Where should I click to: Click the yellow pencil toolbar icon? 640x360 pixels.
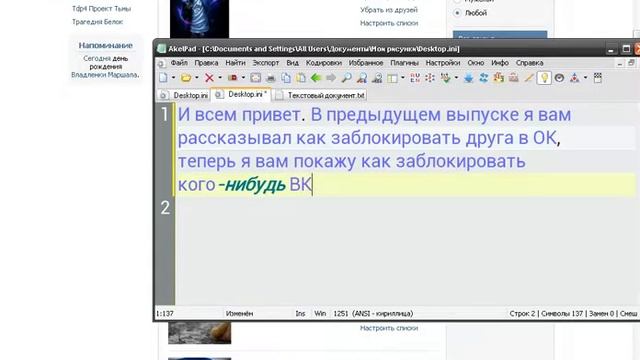(529, 78)
